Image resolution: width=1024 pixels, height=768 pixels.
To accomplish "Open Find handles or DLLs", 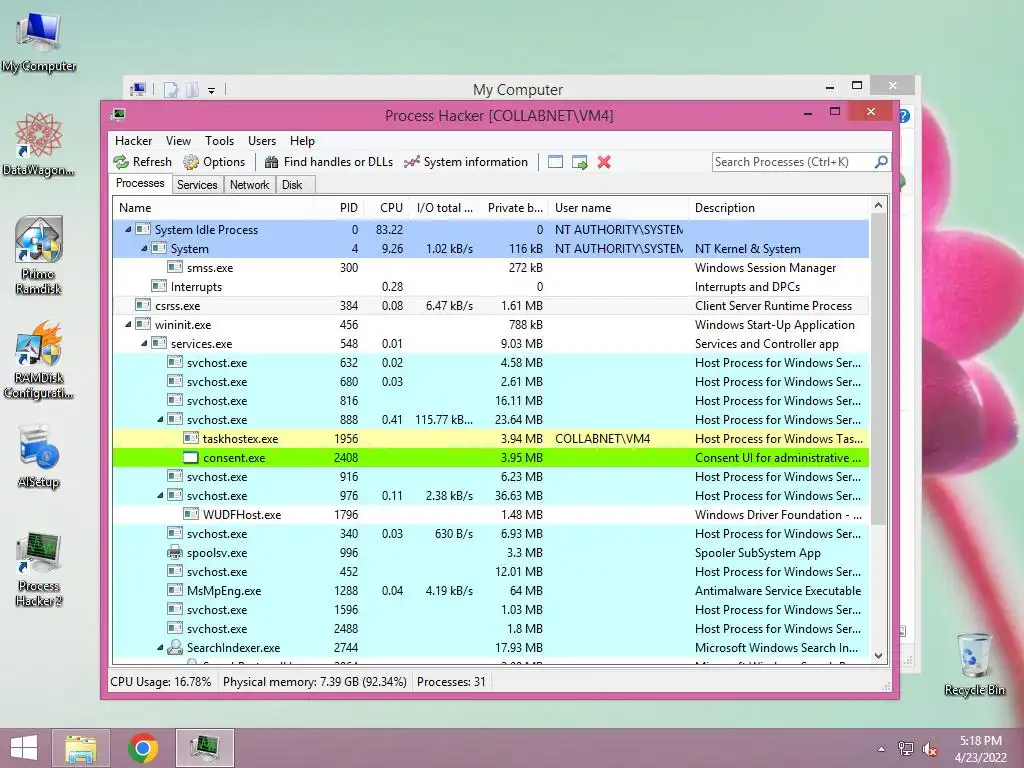I will (328, 162).
